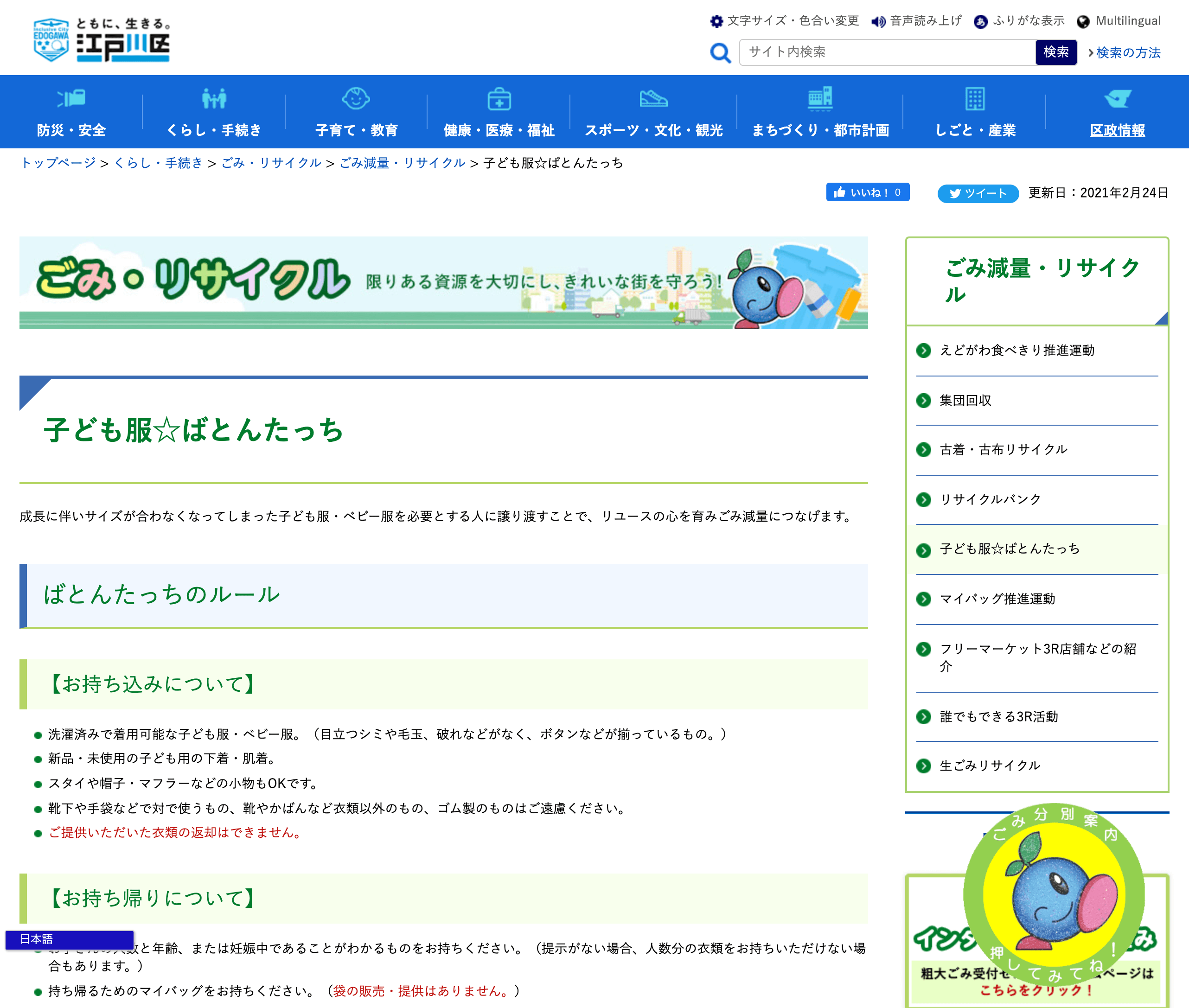The height and width of the screenshot is (1008, 1189).
Task: Open the スポーツ・文化・観光 sneaker icon
Action: 653,99
